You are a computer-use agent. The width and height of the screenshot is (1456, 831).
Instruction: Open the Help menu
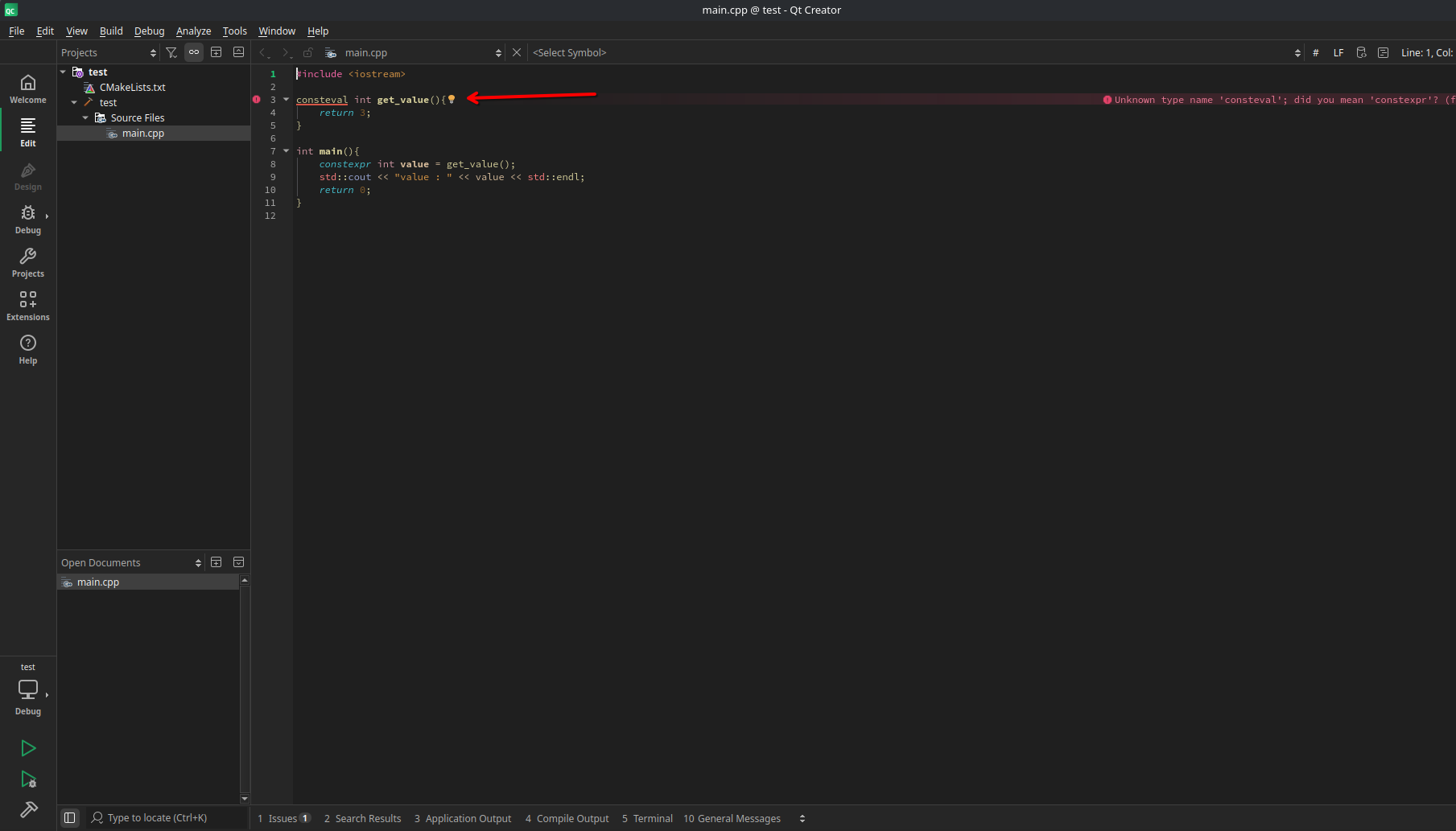[318, 31]
